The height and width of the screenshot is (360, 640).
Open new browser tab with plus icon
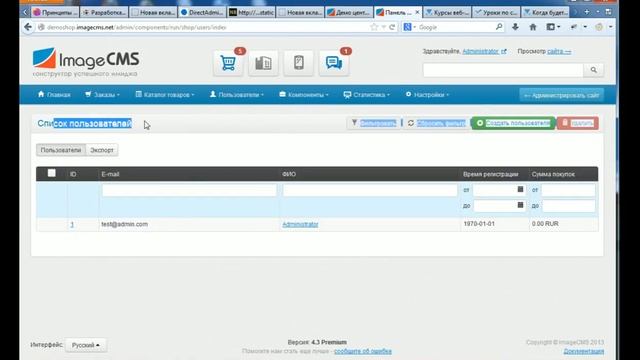tap(587, 12)
